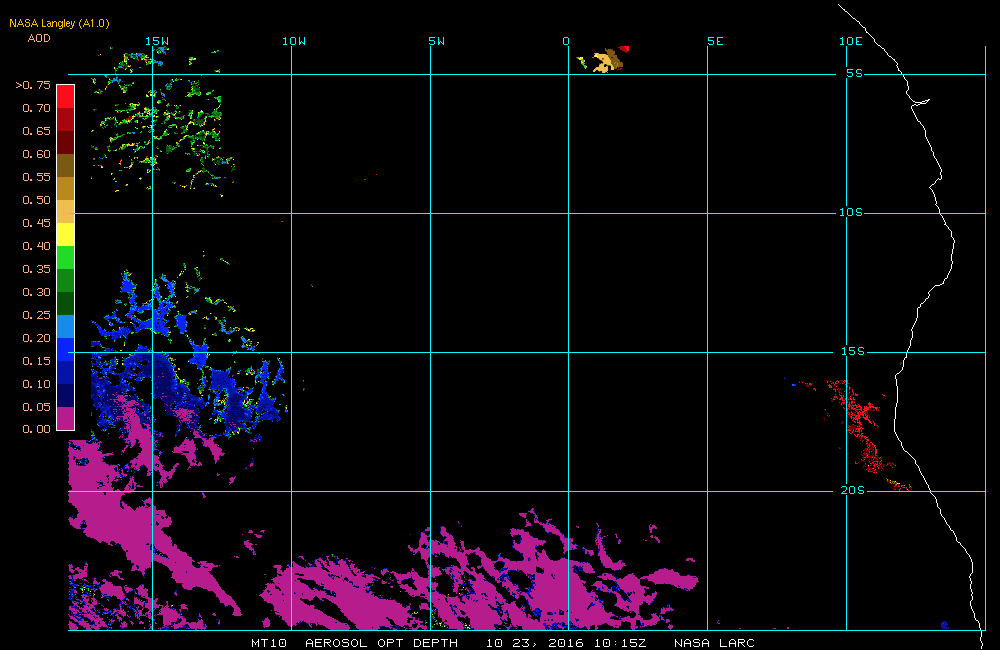
Task: Select the "15W" longitude label
Action: tap(157, 41)
